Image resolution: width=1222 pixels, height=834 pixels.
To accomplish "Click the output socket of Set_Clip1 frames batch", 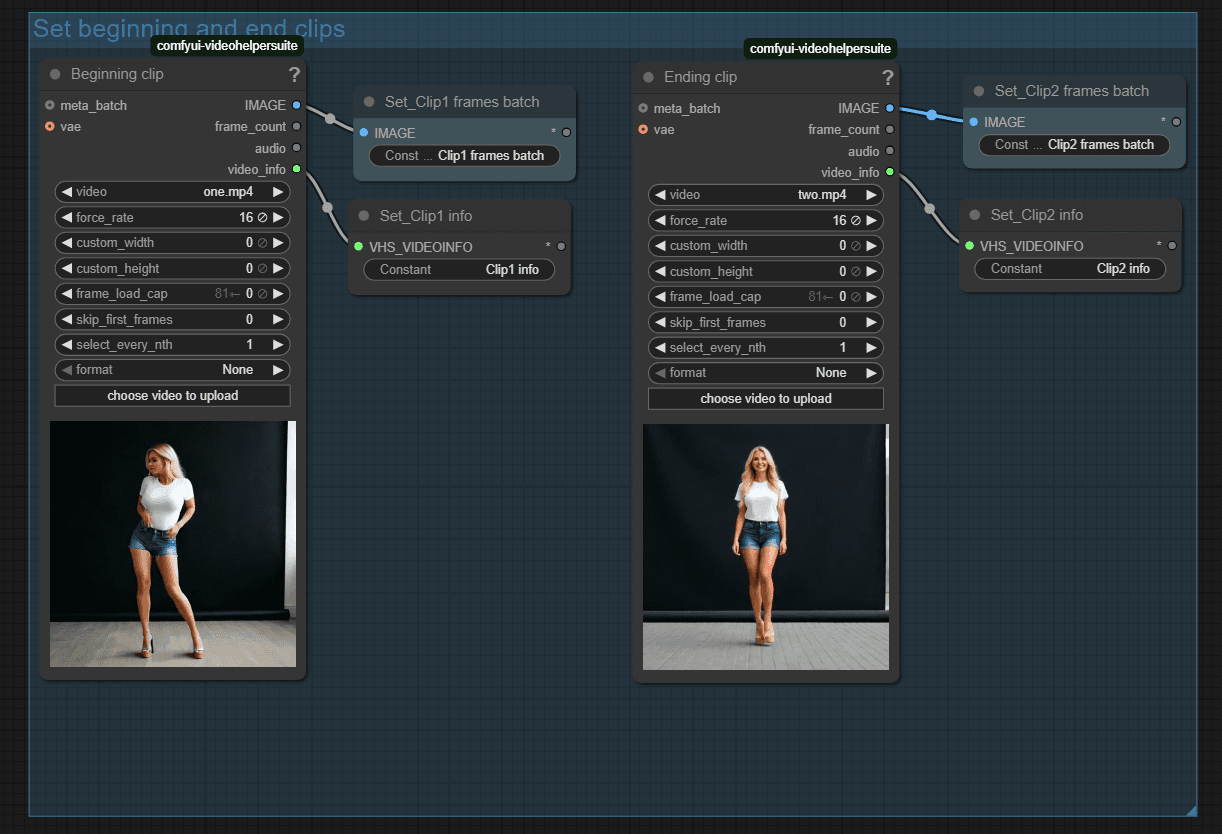I will click(566, 132).
